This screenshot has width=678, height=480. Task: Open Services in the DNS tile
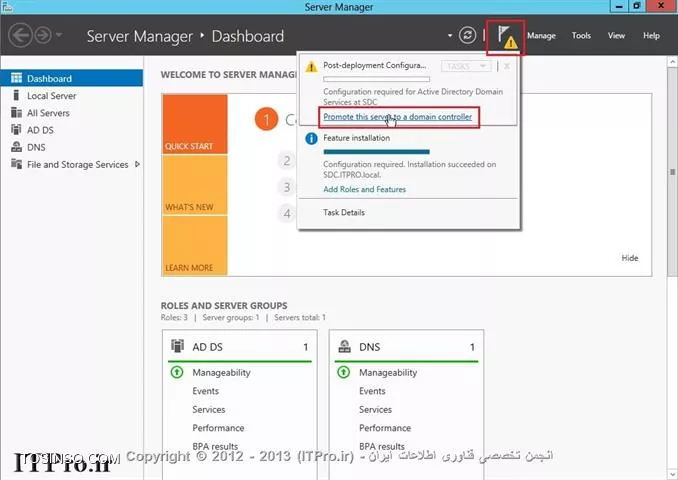pyautogui.click(x=375, y=410)
